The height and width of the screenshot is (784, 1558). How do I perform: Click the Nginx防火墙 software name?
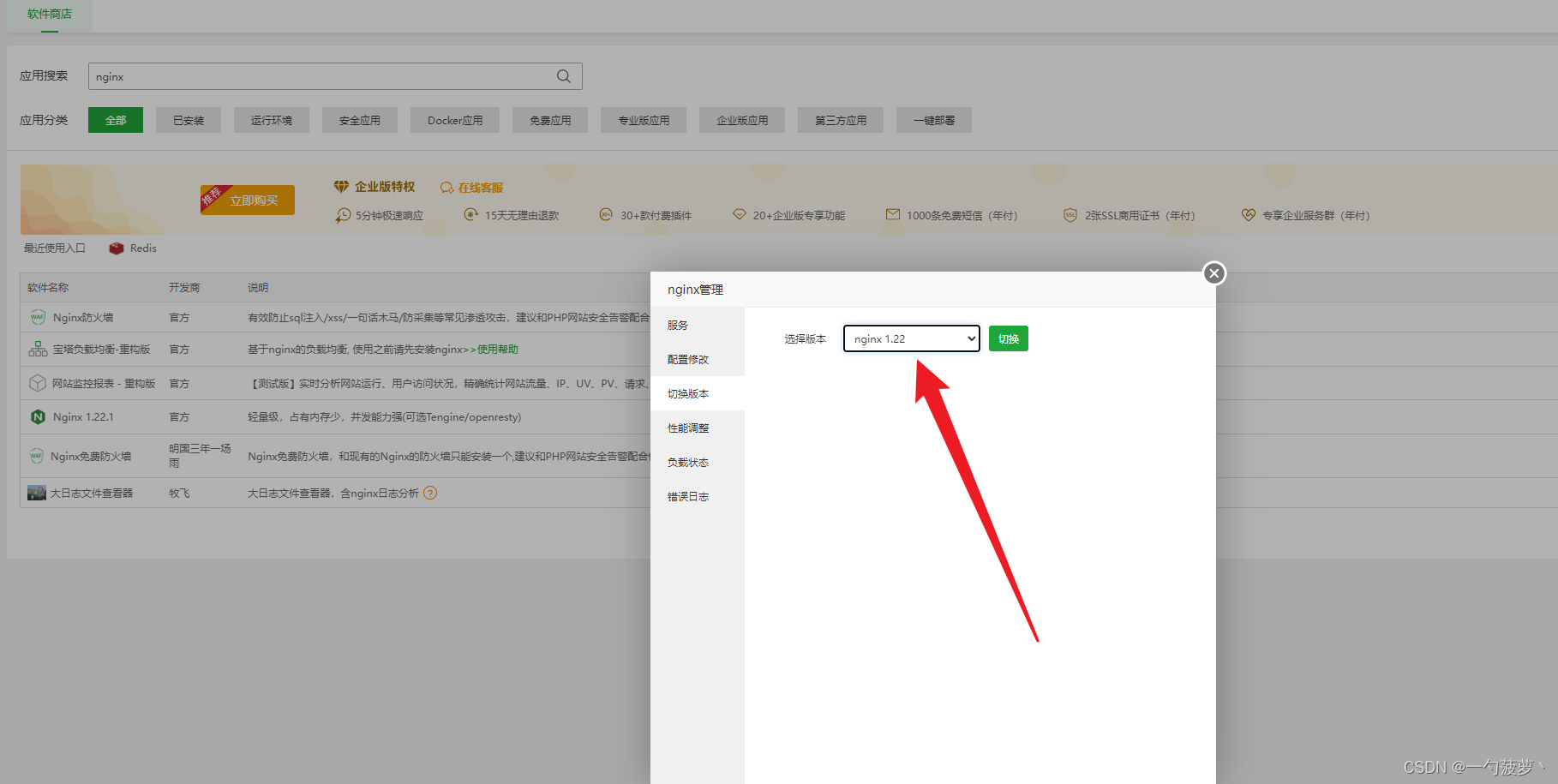tap(83, 317)
